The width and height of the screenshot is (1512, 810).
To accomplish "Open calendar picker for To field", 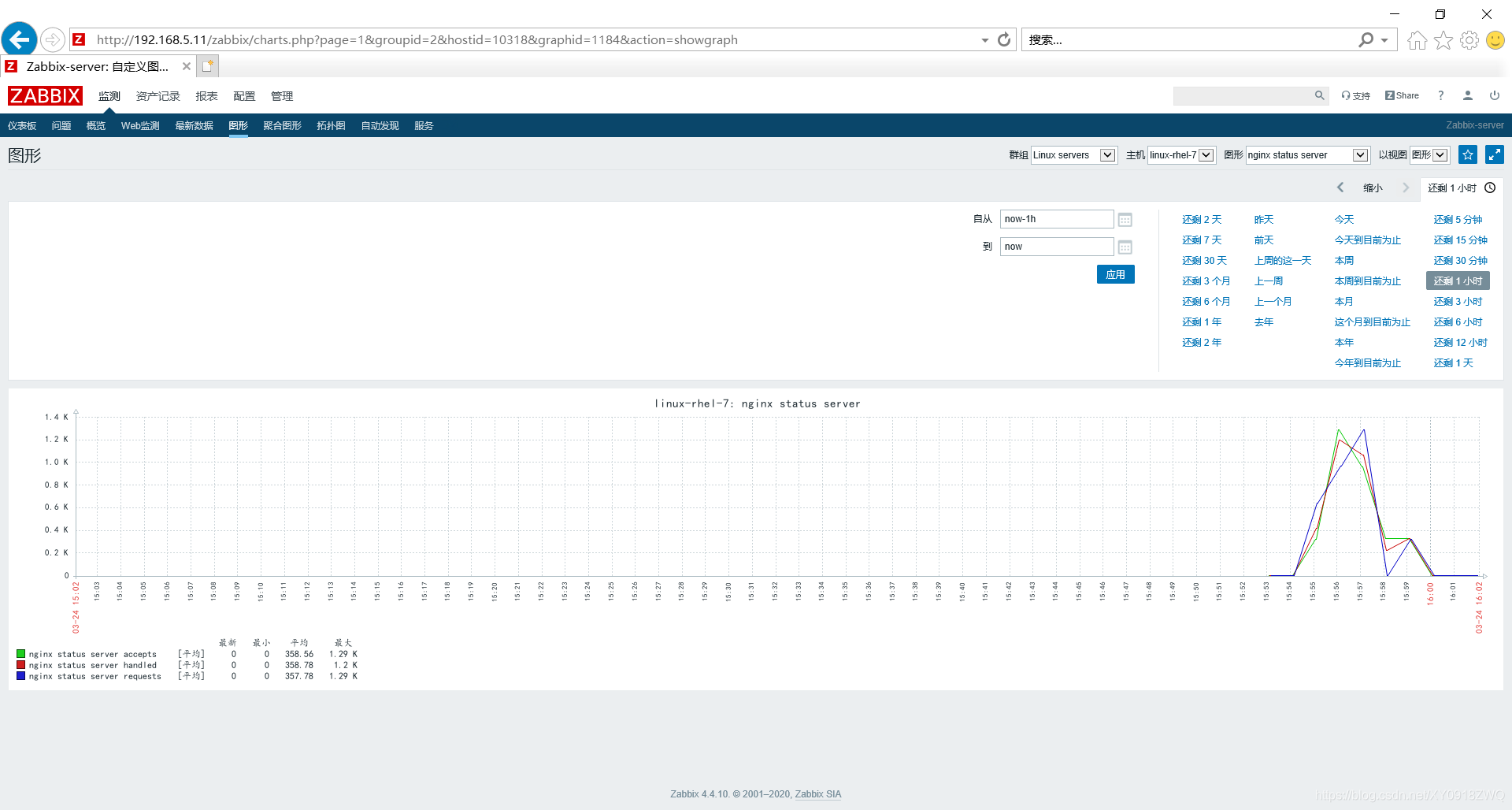I will click(x=1125, y=247).
